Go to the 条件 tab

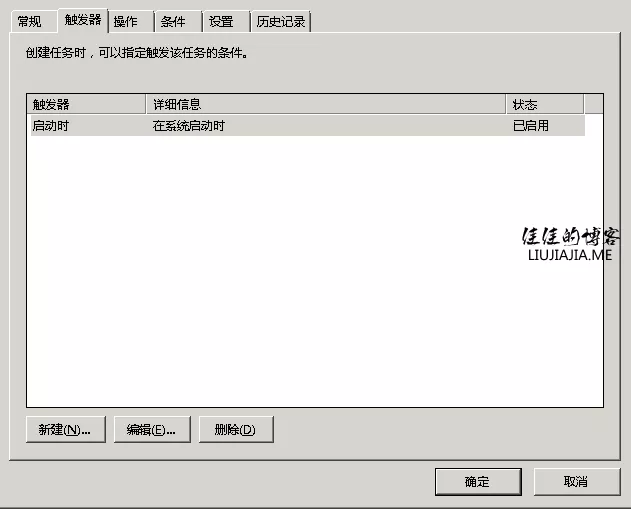(173, 22)
